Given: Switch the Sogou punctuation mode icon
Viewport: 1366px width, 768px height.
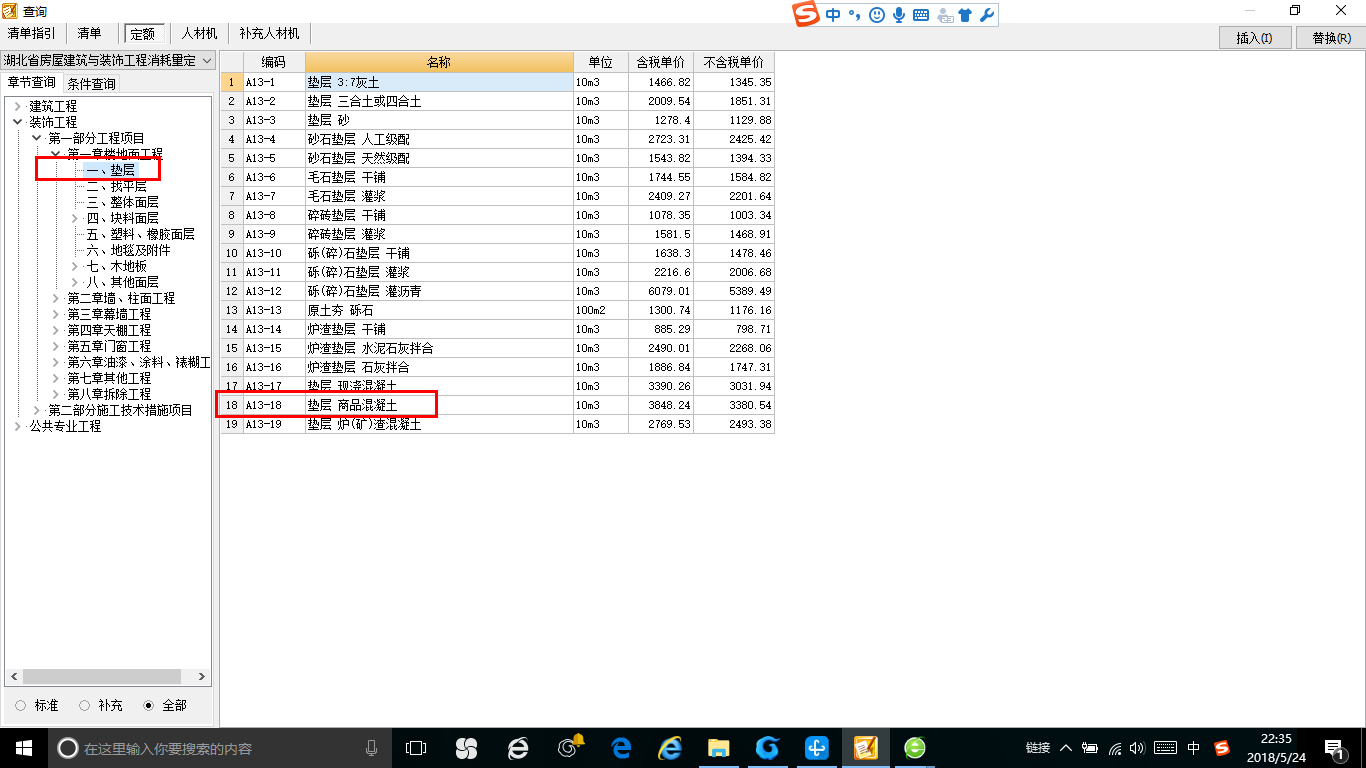Looking at the screenshot, I should 854,15.
